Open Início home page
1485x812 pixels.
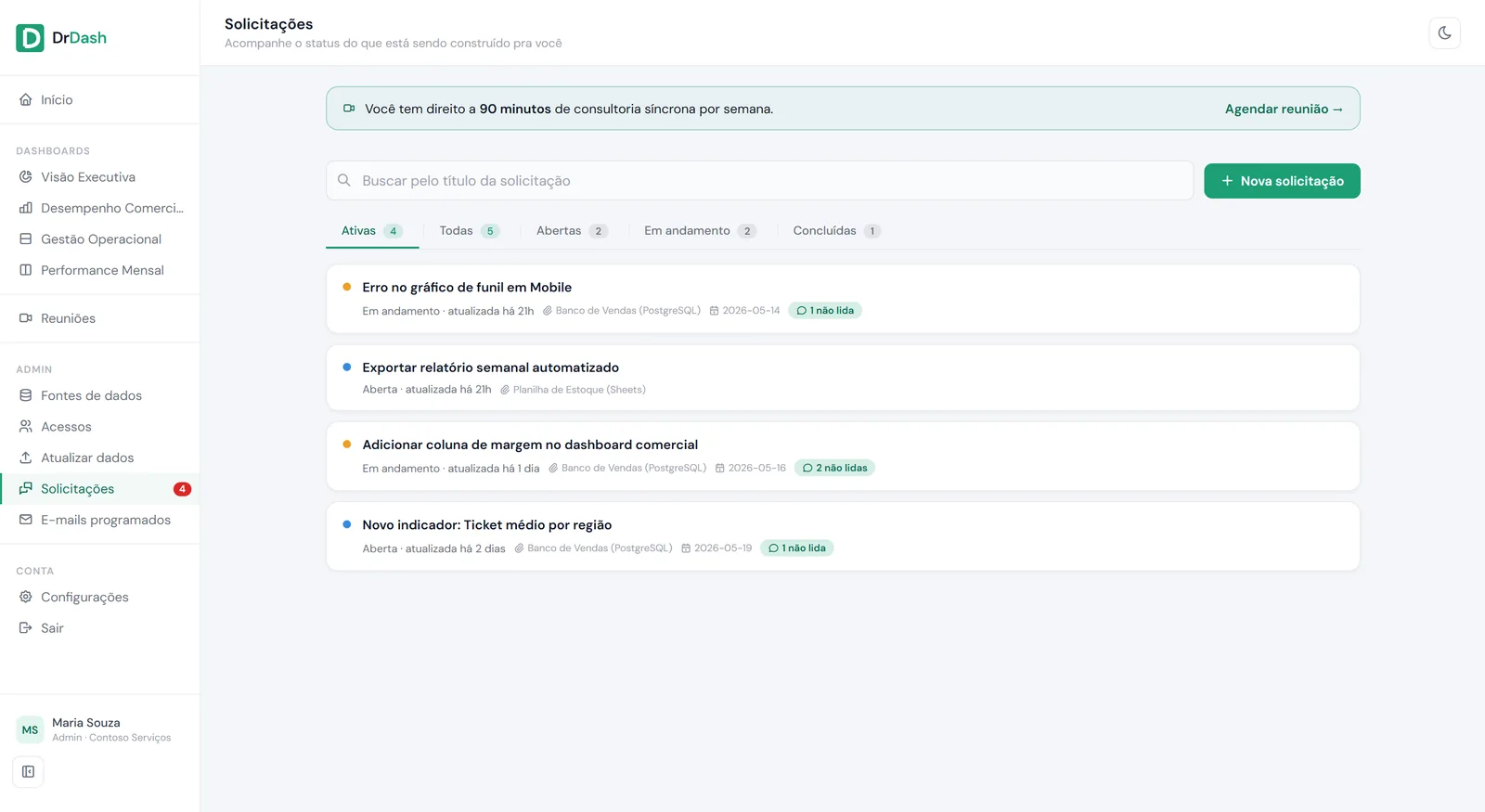click(x=99, y=99)
